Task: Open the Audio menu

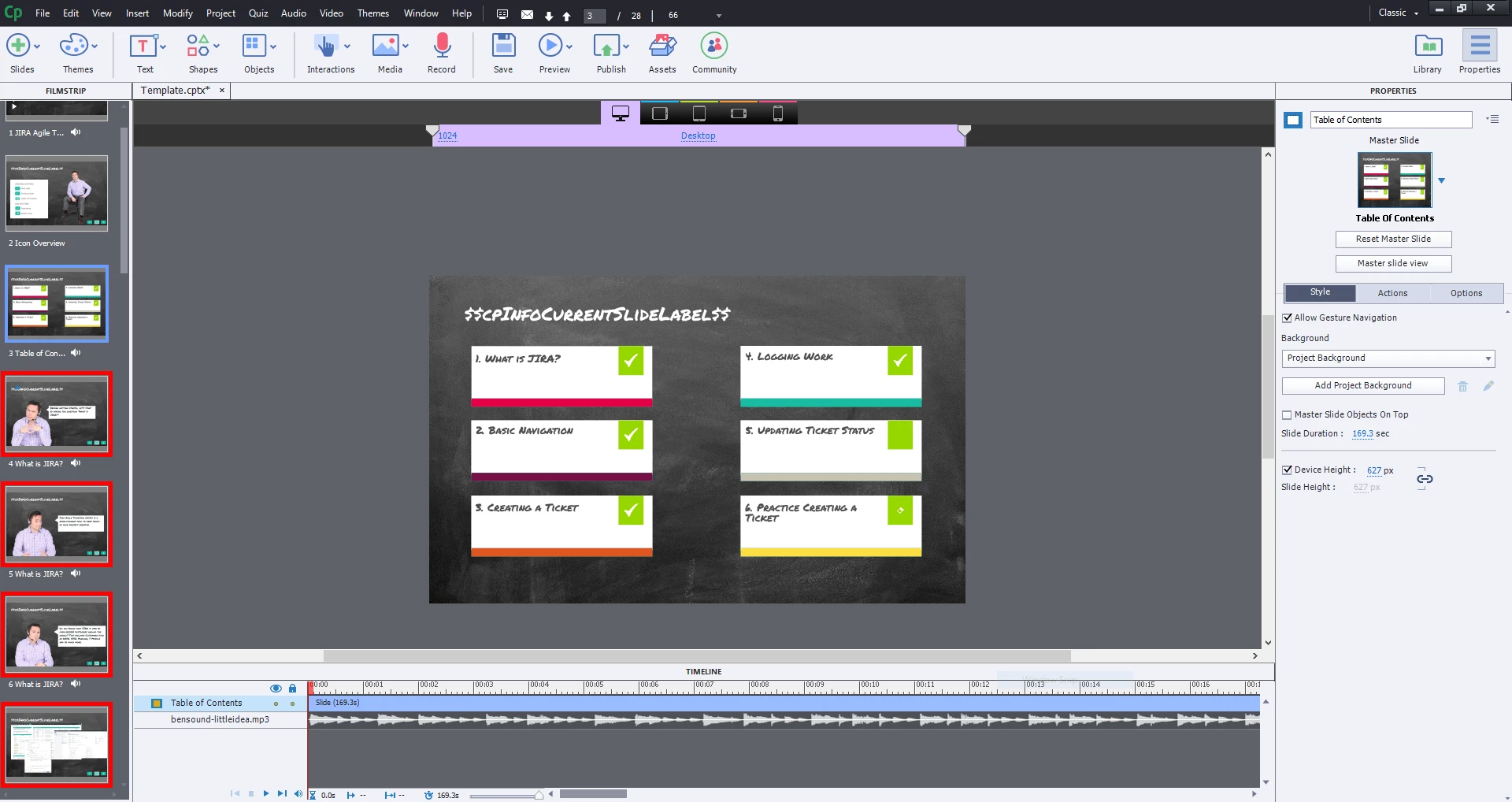Action: (294, 13)
